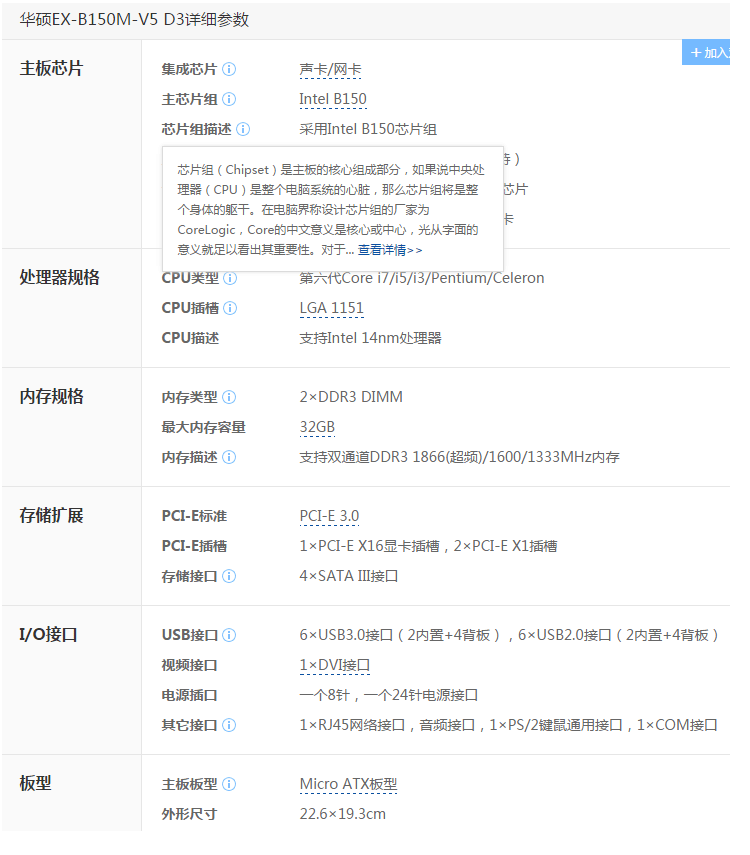Click the 4×SATA III接口 value
The height and width of the screenshot is (855, 750).
(x=349, y=576)
